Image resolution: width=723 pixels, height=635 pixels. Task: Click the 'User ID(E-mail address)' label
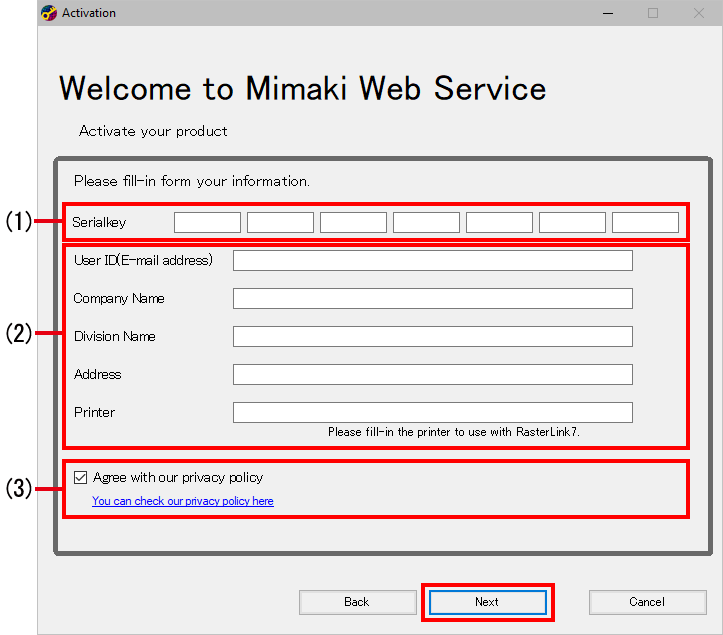[143, 260]
